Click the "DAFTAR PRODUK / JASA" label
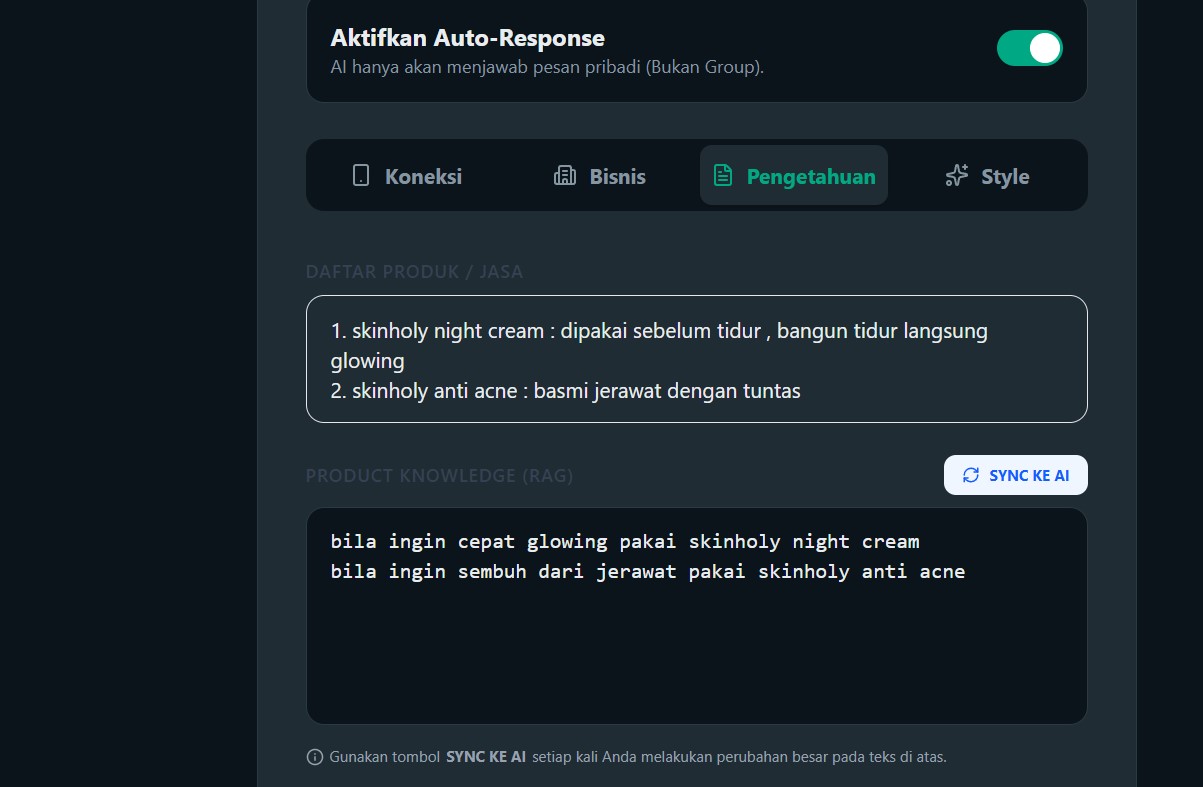Screen dimensions: 1203x787 [414, 271]
